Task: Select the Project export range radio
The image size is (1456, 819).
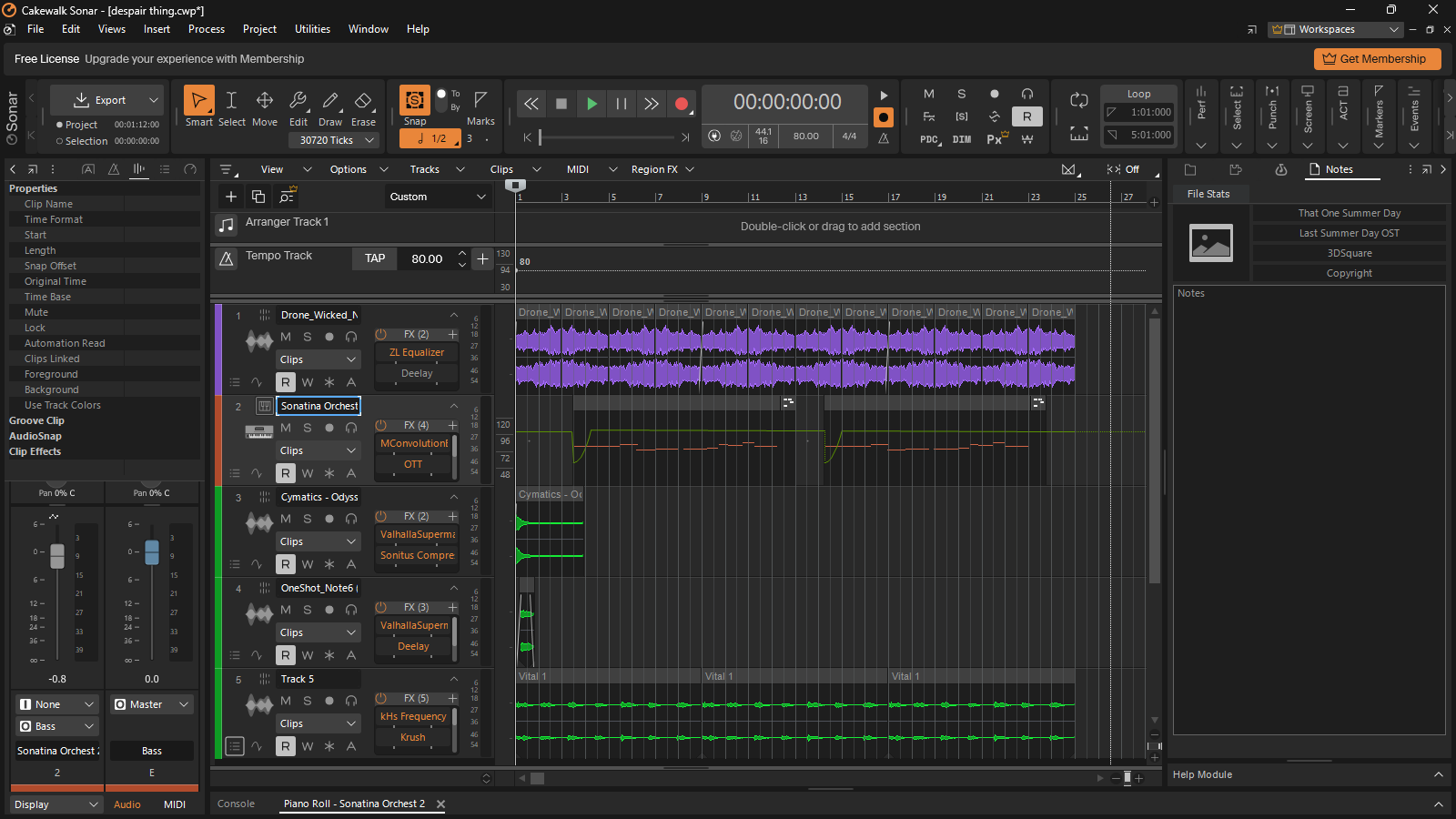Action: pyautogui.click(x=60, y=125)
